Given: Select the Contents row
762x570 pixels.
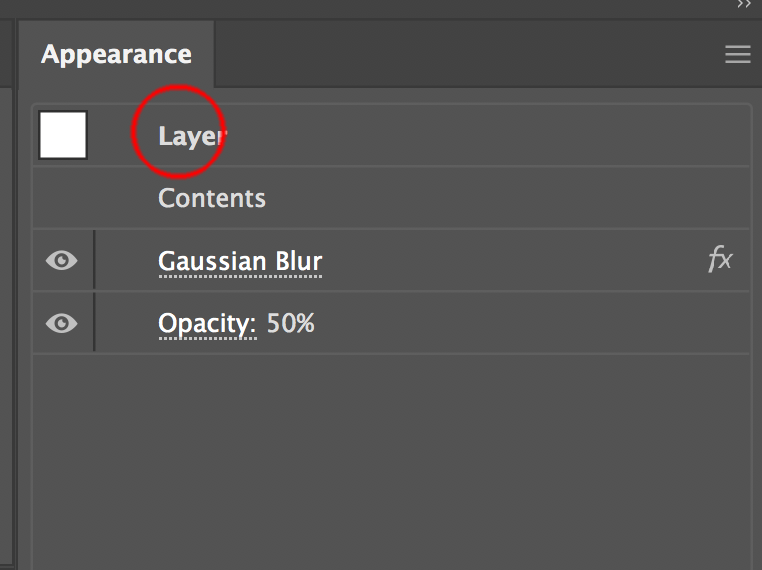Looking at the screenshot, I should (212, 198).
